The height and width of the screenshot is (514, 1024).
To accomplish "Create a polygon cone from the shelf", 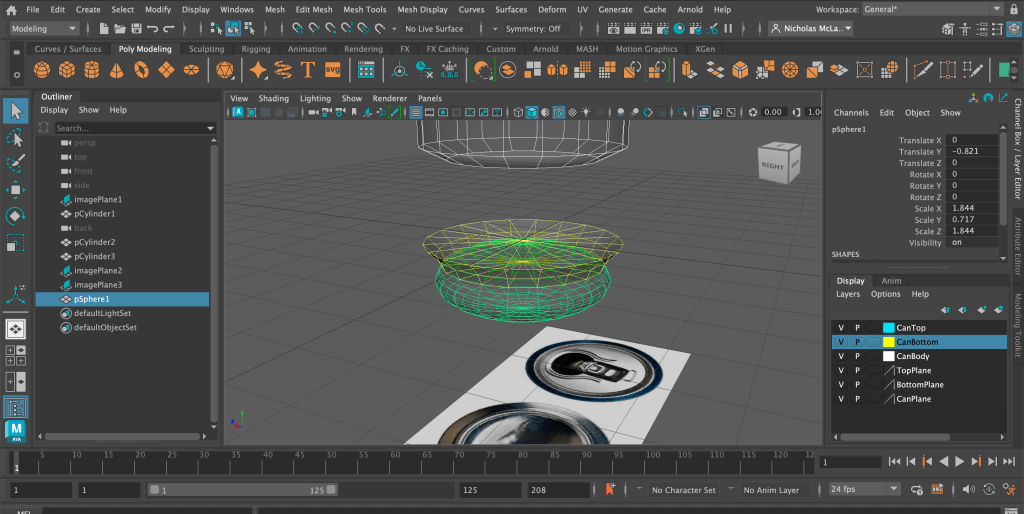I will point(117,70).
